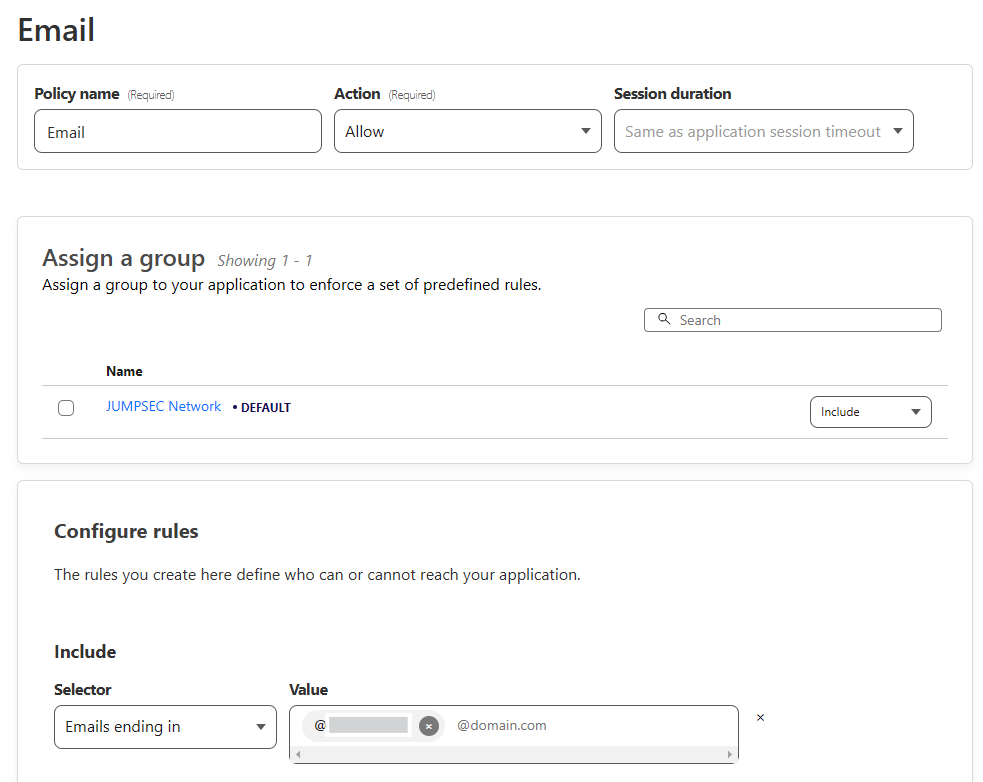The image size is (983, 782).
Task: Click the Action dropdown caret arrow
Action: (x=585, y=132)
